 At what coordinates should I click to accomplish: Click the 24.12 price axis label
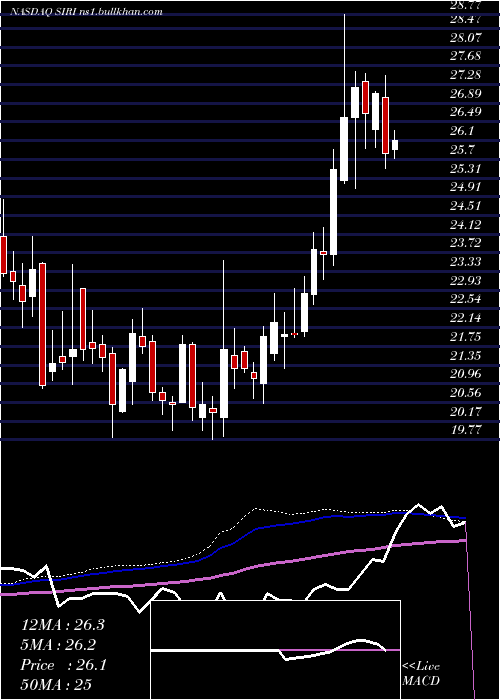(x=466, y=225)
